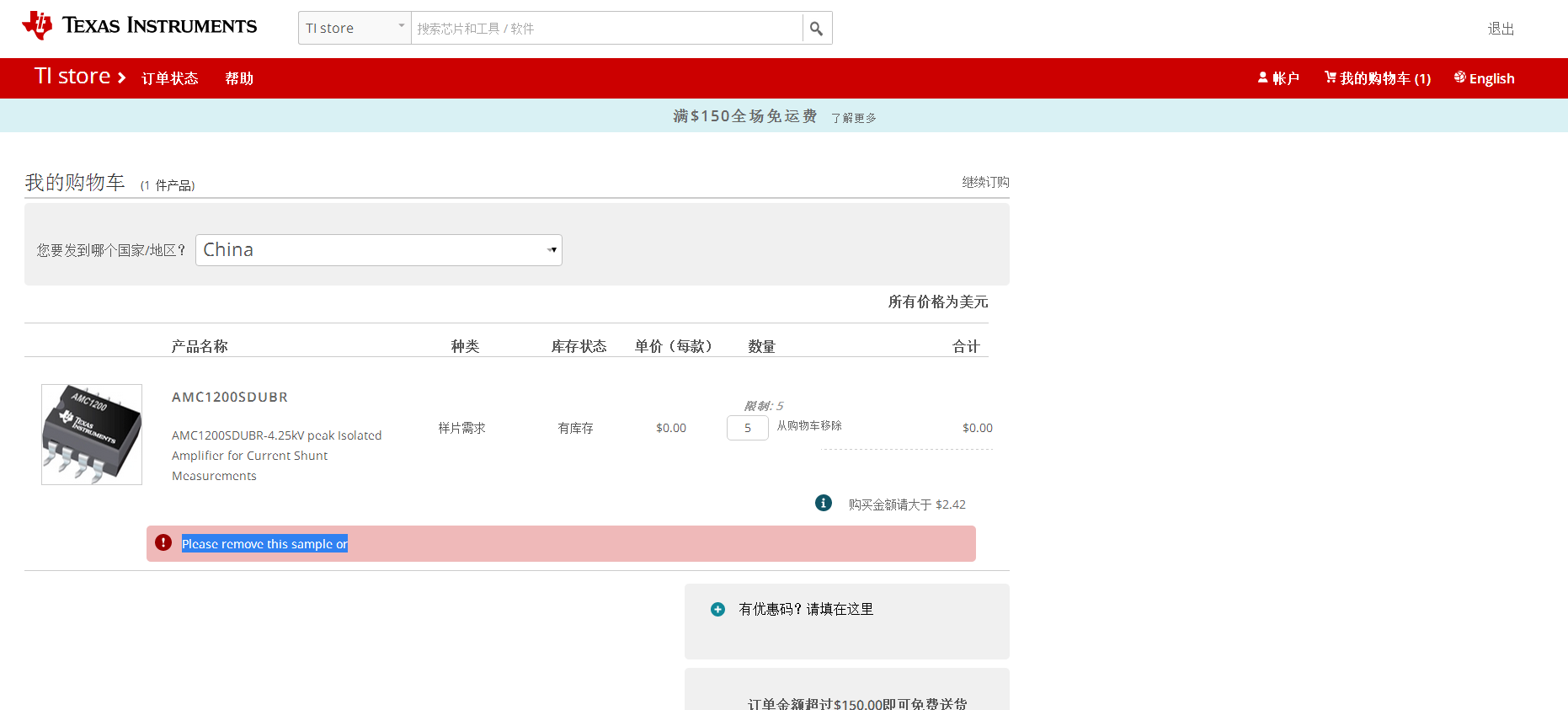Click 从购物车移除 to remove the item
This screenshot has height=710, width=1568.
click(809, 425)
